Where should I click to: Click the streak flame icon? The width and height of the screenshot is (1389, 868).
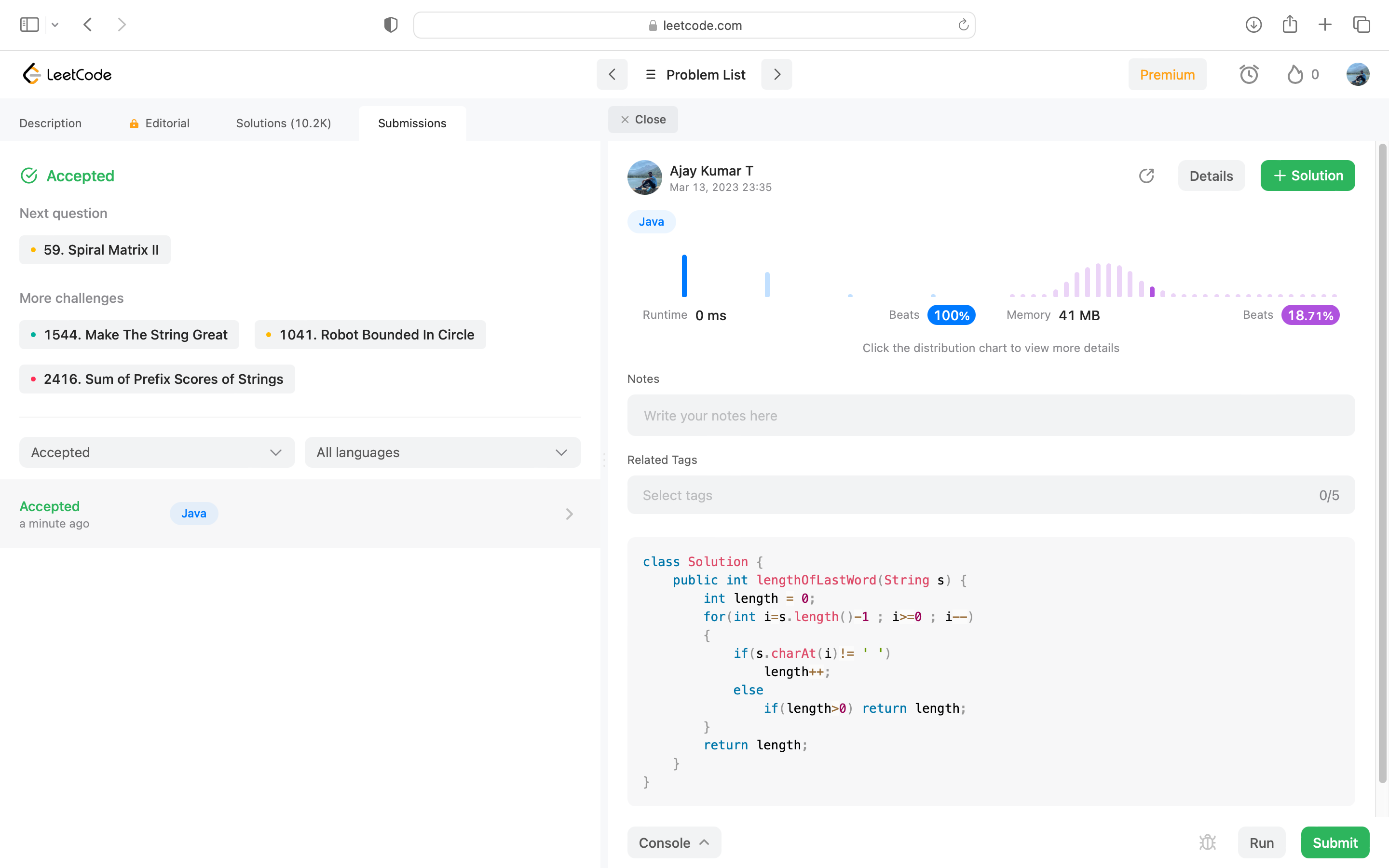[1295, 74]
